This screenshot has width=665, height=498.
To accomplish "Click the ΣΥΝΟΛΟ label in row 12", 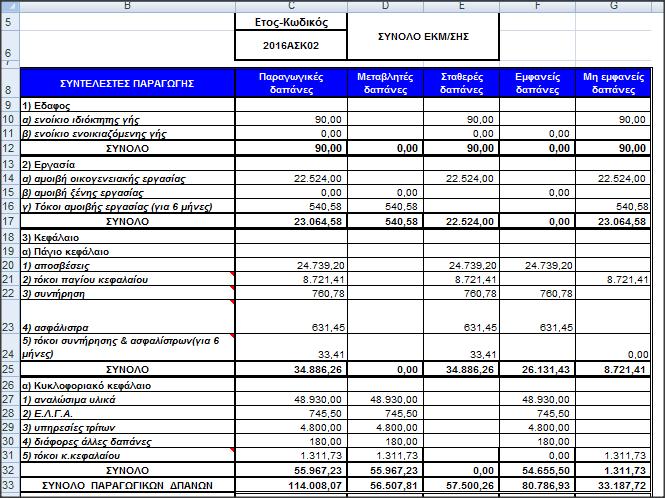I will tap(127, 148).
